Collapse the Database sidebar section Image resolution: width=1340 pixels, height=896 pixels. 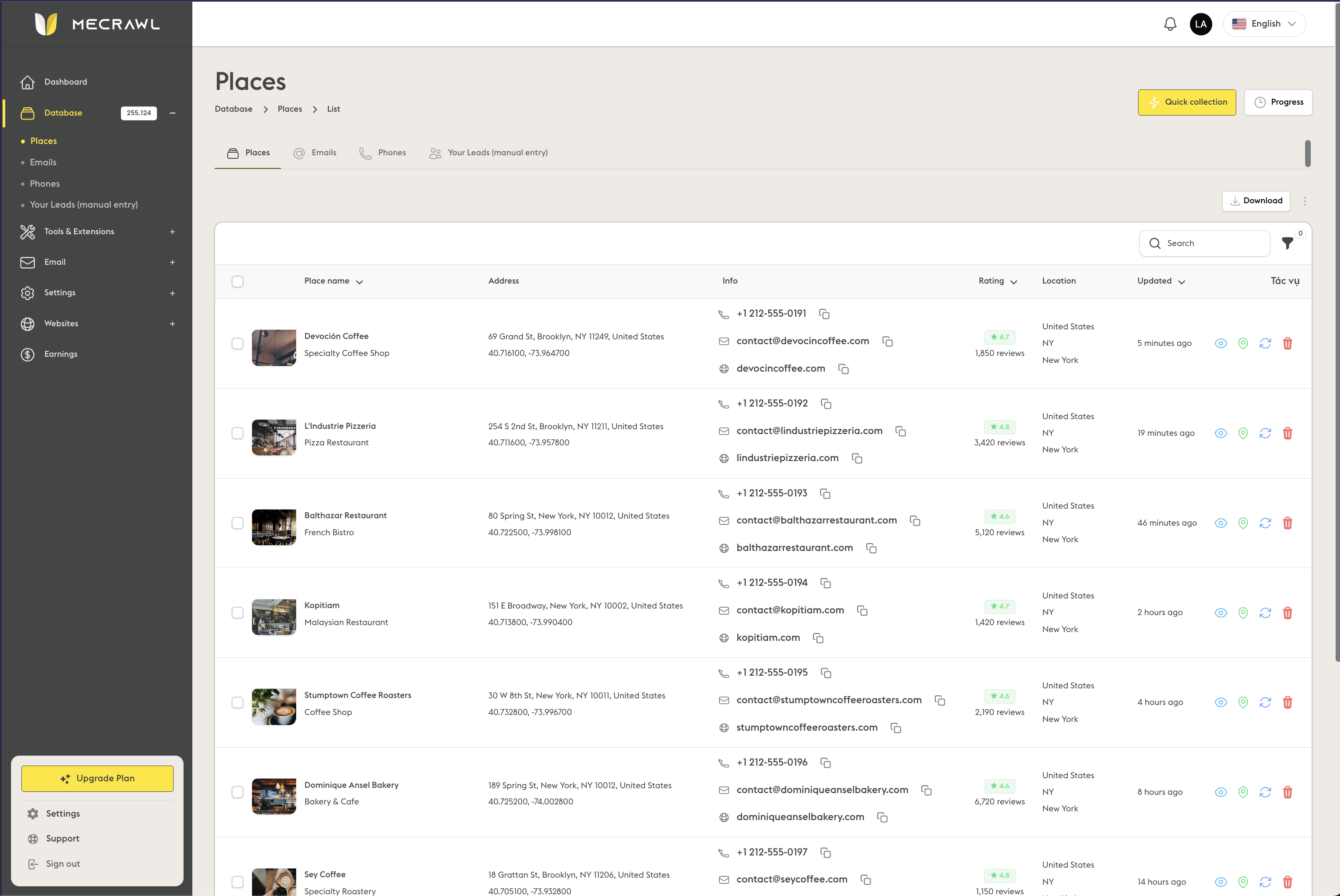pos(172,113)
